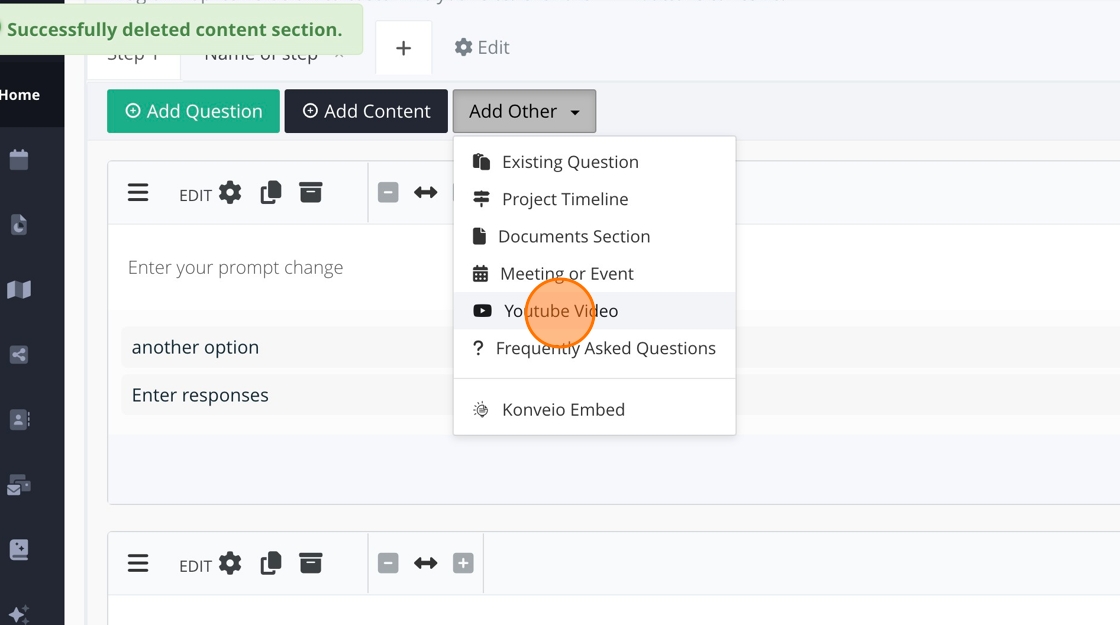Open the map icon in left sidebar
The height and width of the screenshot is (625, 1120).
(19, 290)
